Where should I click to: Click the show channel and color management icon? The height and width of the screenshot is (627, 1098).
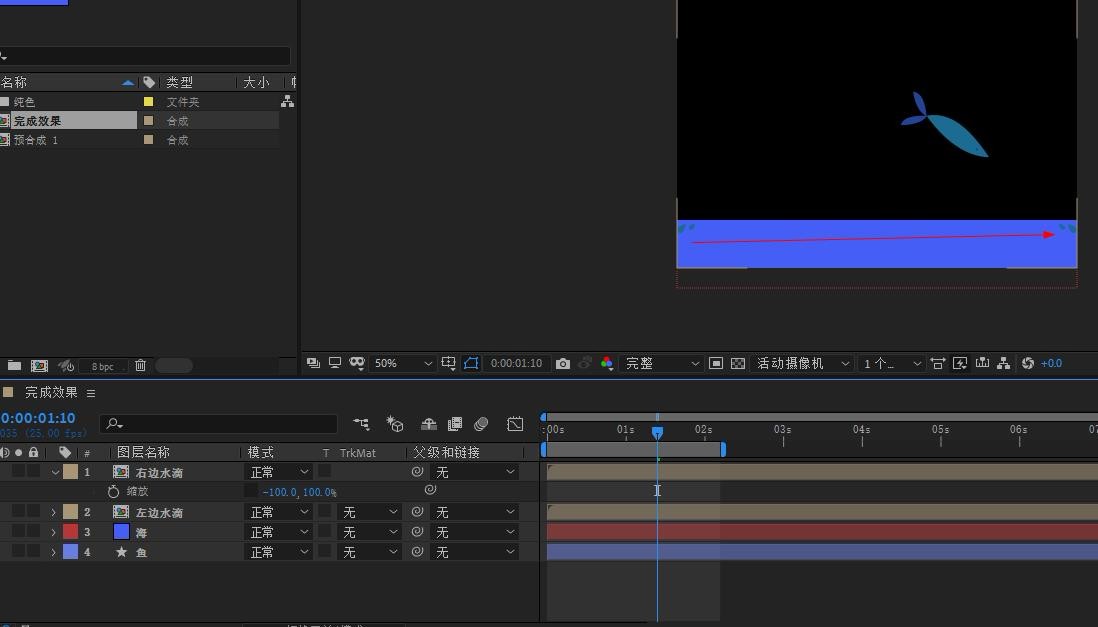point(607,363)
